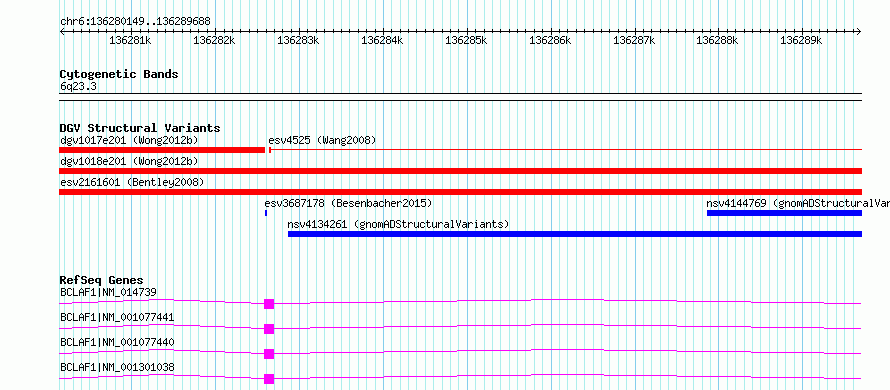Click the DGV Structural Variants track title
Image resolution: width=890 pixels, height=390 pixels.
(140, 128)
